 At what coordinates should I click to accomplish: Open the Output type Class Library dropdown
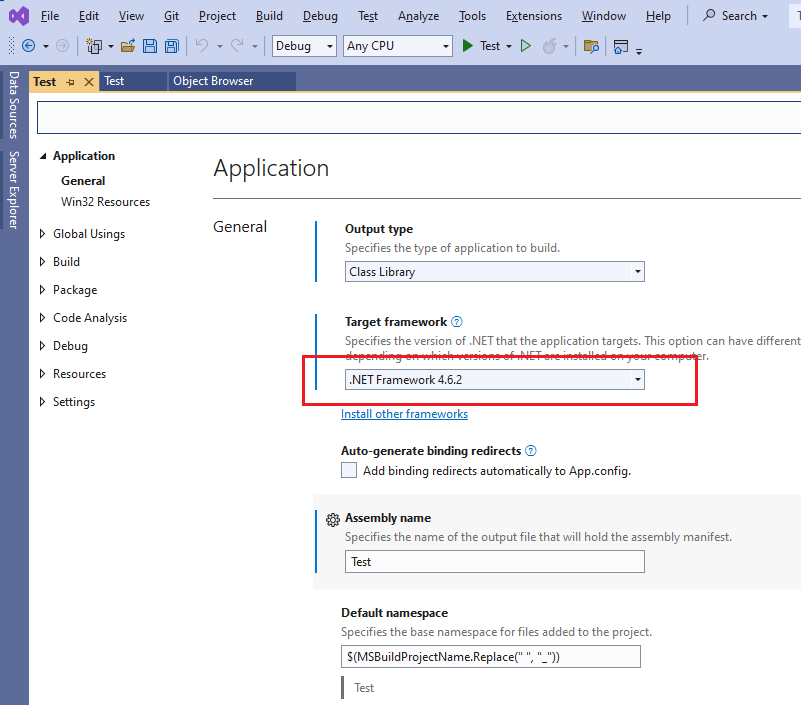(x=494, y=271)
